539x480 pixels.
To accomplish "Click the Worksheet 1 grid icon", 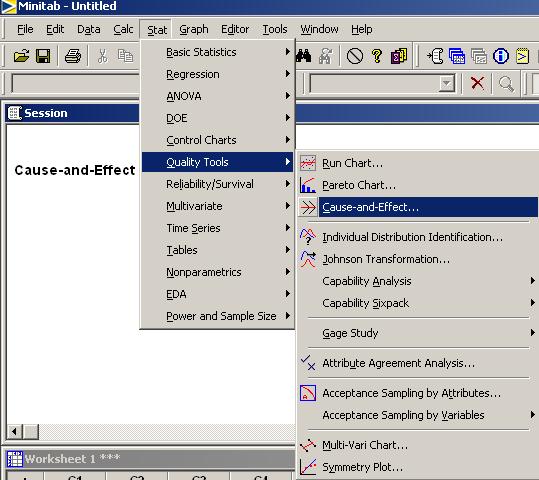I will pyautogui.click(x=15, y=459).
